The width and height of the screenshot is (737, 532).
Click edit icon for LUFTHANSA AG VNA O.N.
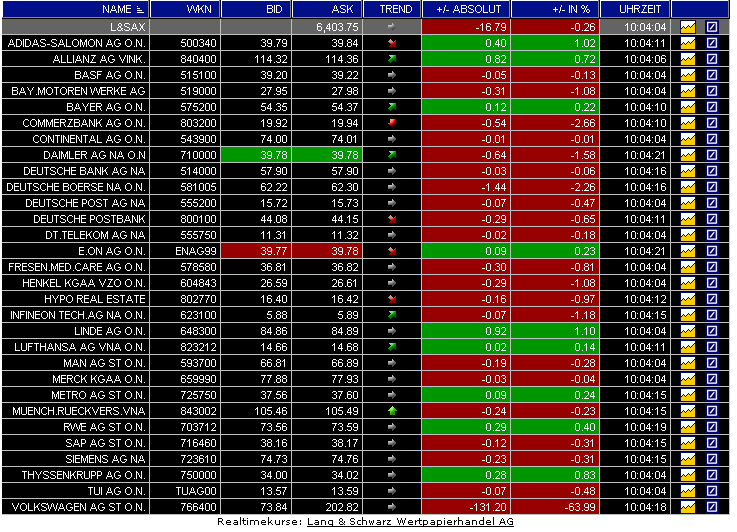712,347
